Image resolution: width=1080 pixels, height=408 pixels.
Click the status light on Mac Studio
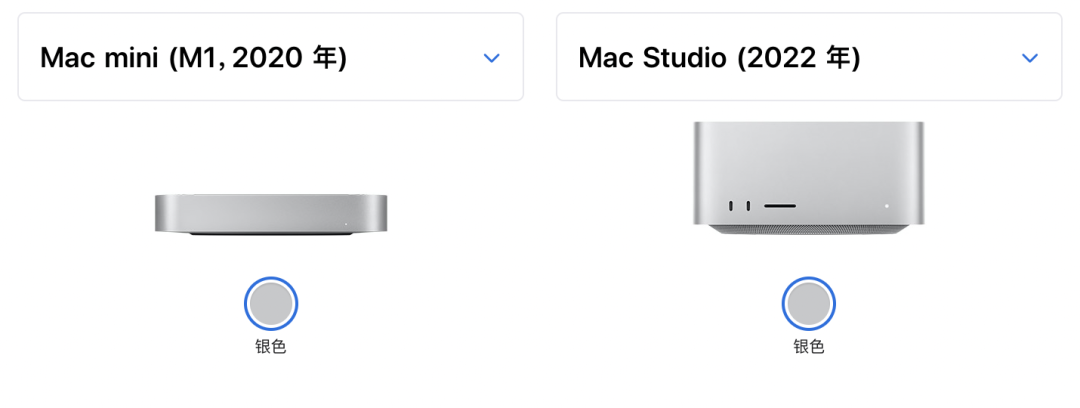coord(886,206)
